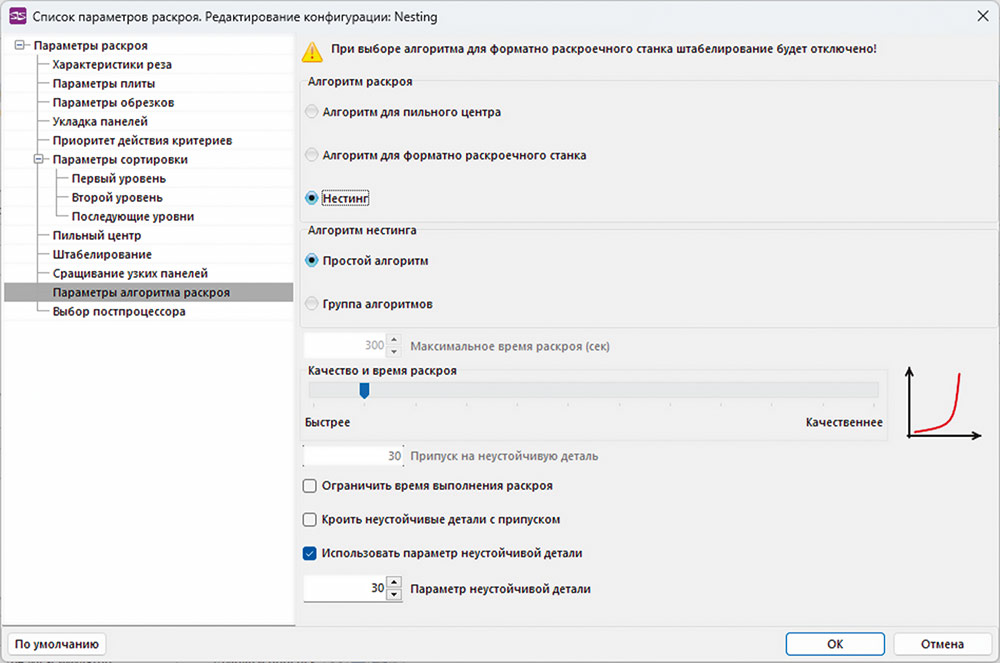The height and width of the screenshot is (663, 1000).
Task: Open Характеристики реза tree item
Action: coord(112,64)
